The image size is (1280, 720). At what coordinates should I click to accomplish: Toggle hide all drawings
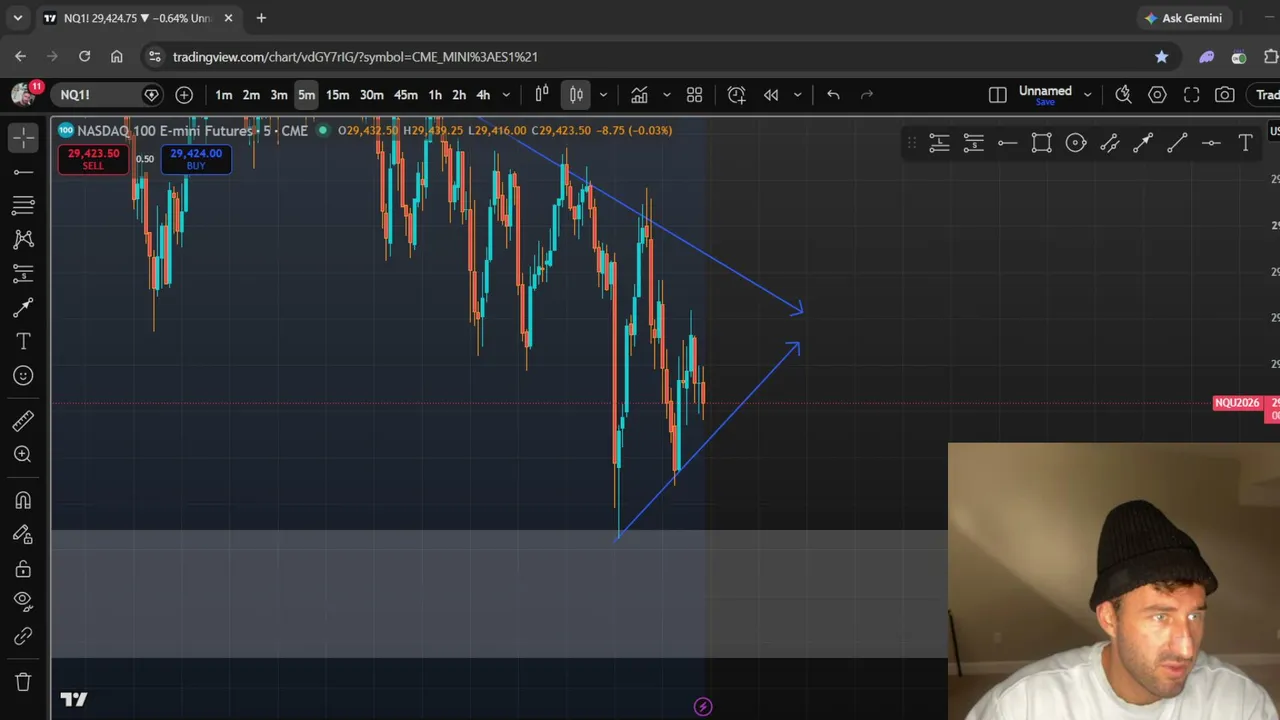pyautogui.click(x=23, y=601)
